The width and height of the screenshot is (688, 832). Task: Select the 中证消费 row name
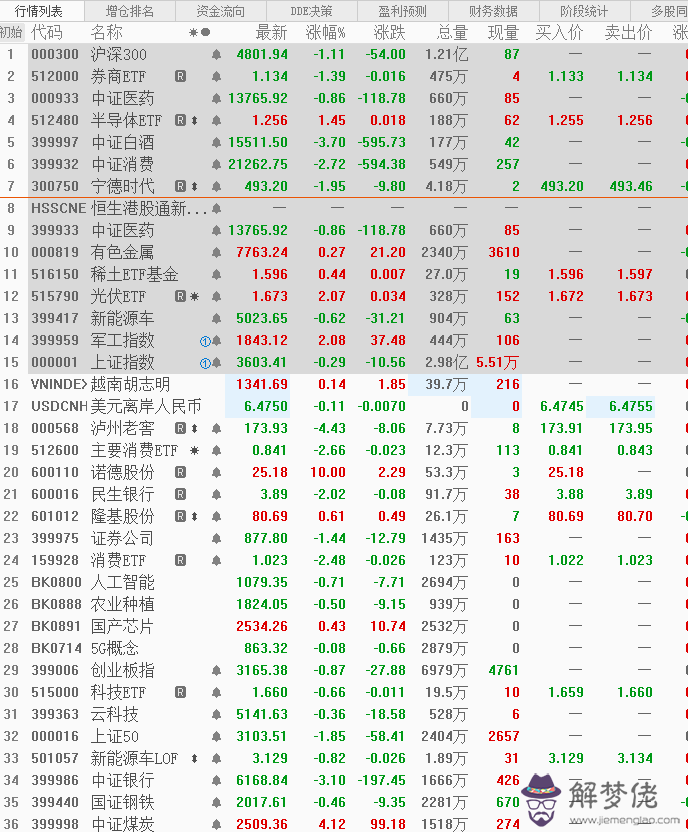click(x=122, y=164)
